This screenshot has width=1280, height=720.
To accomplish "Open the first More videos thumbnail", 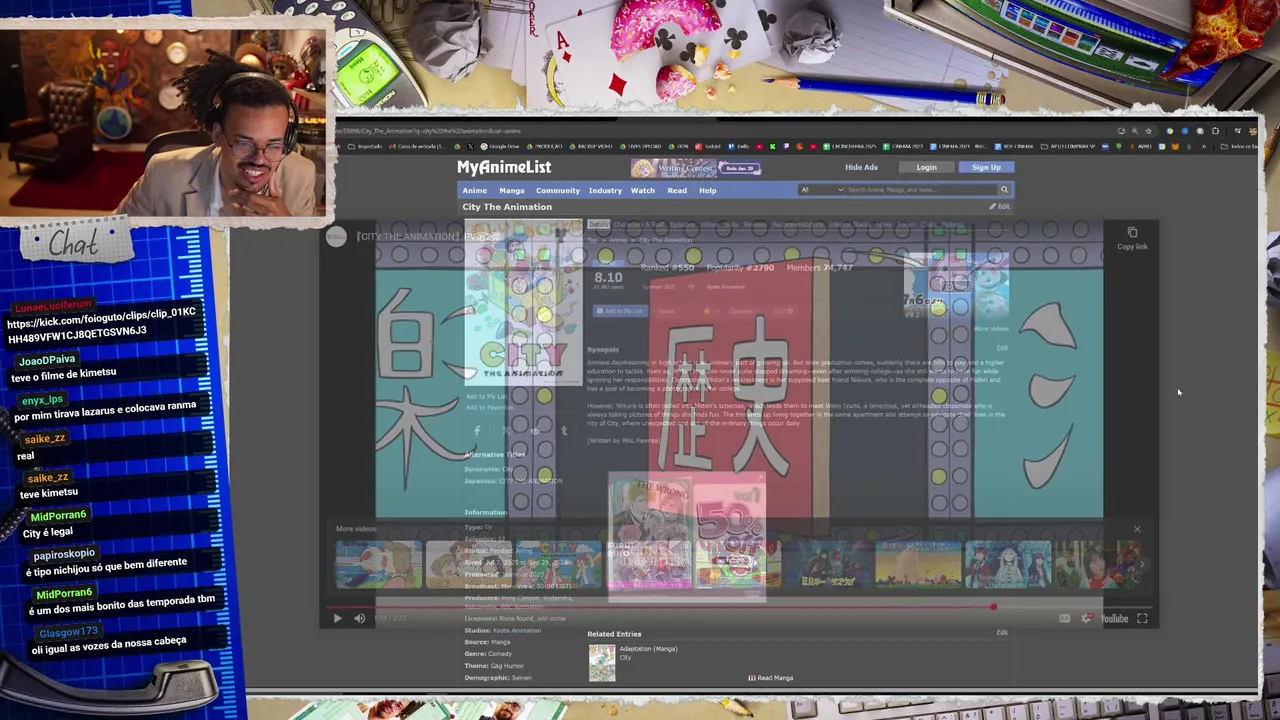I will click(x=378, y=564).
